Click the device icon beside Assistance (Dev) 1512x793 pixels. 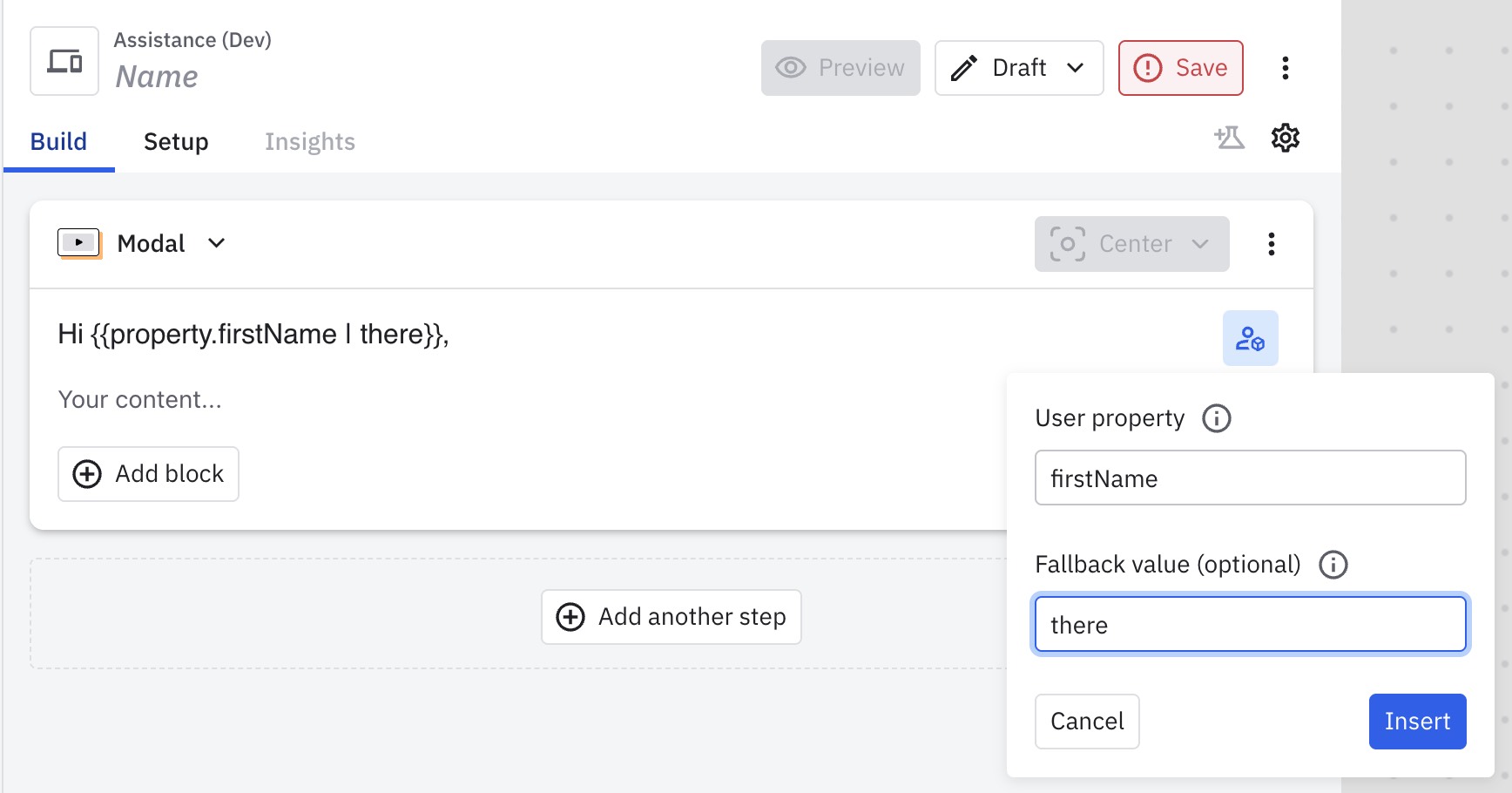pyautogui.click(x=64, y=61)
